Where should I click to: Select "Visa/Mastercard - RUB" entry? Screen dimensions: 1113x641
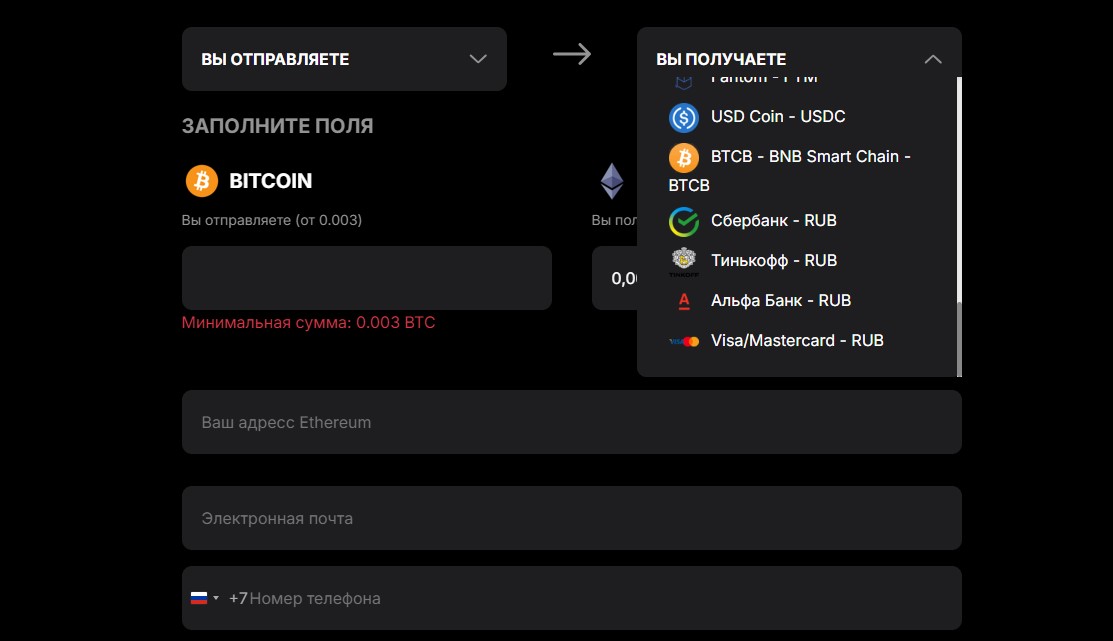click(x=797, y=341)
